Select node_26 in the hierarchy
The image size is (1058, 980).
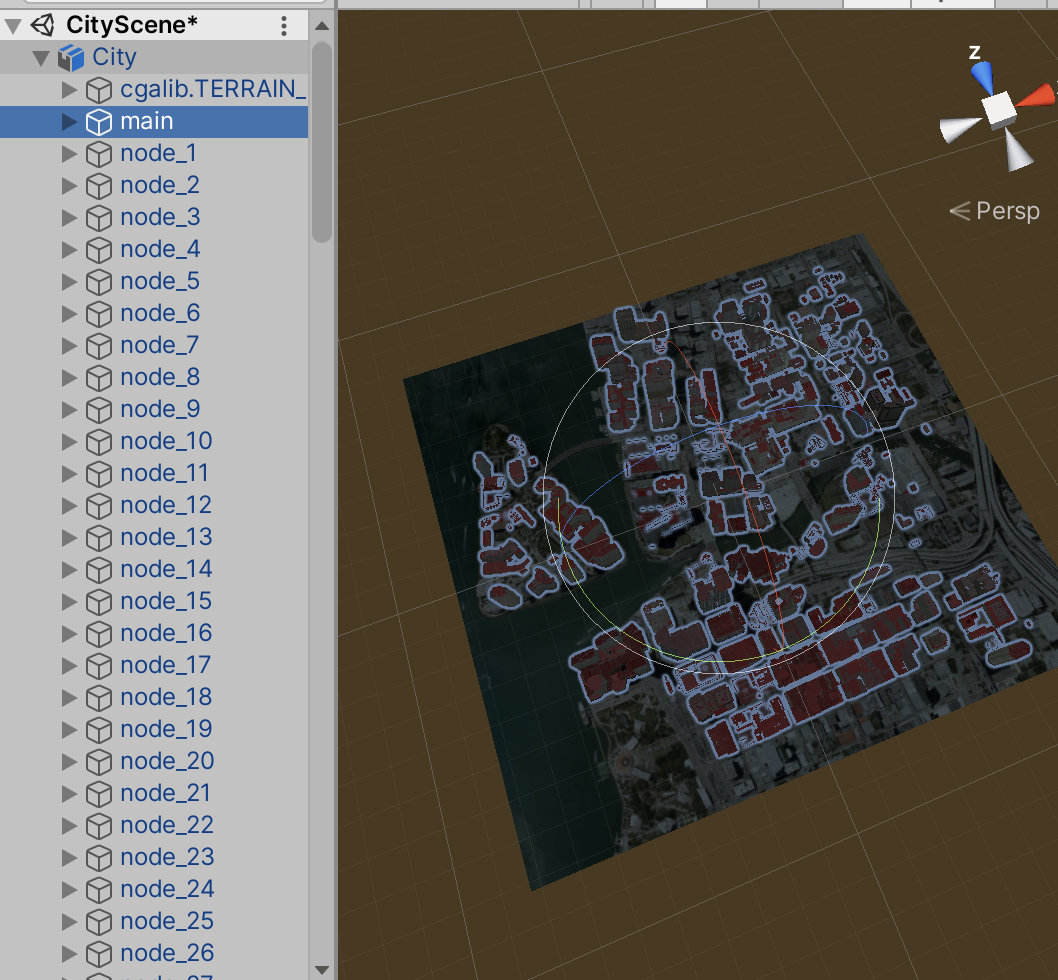167,953
